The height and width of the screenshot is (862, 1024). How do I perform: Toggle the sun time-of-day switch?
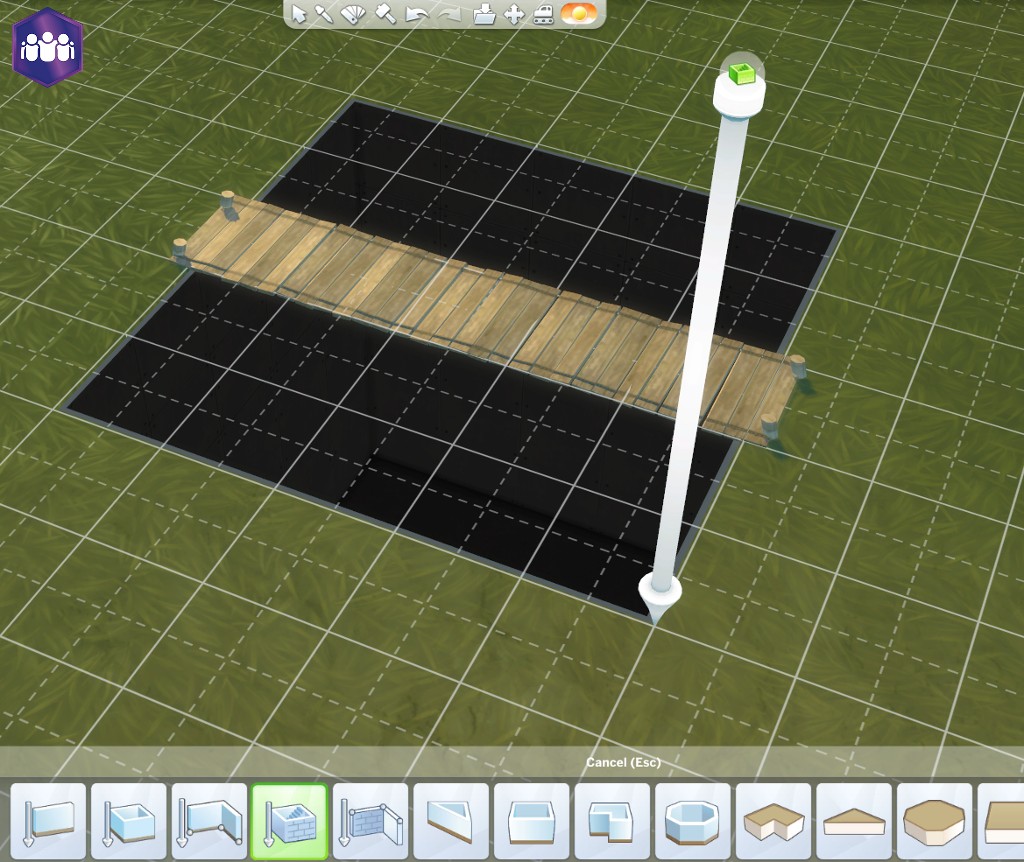point(578,14)
